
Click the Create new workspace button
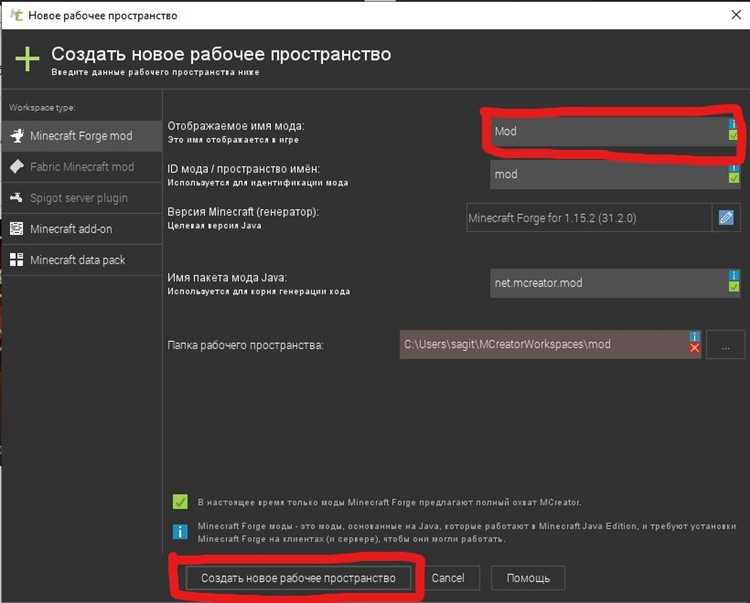tap(298, 578)
